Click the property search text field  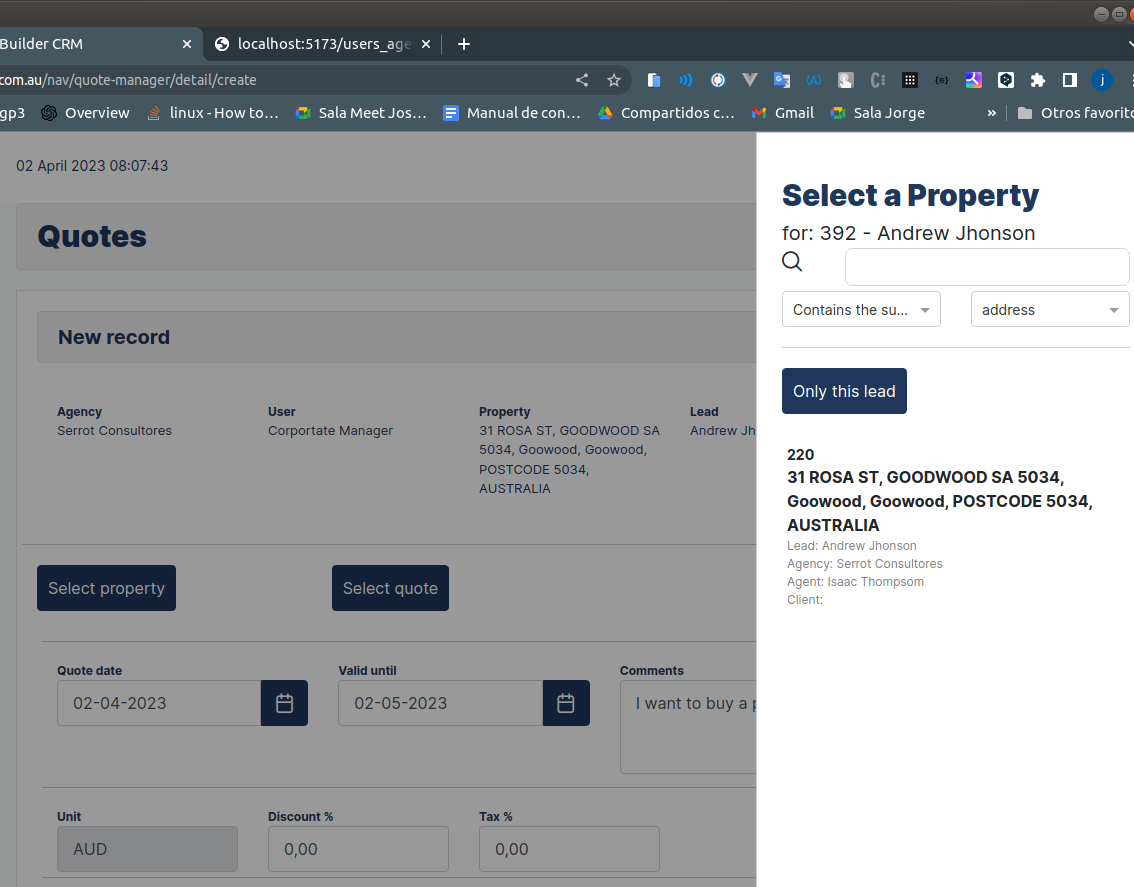[986, 267]
